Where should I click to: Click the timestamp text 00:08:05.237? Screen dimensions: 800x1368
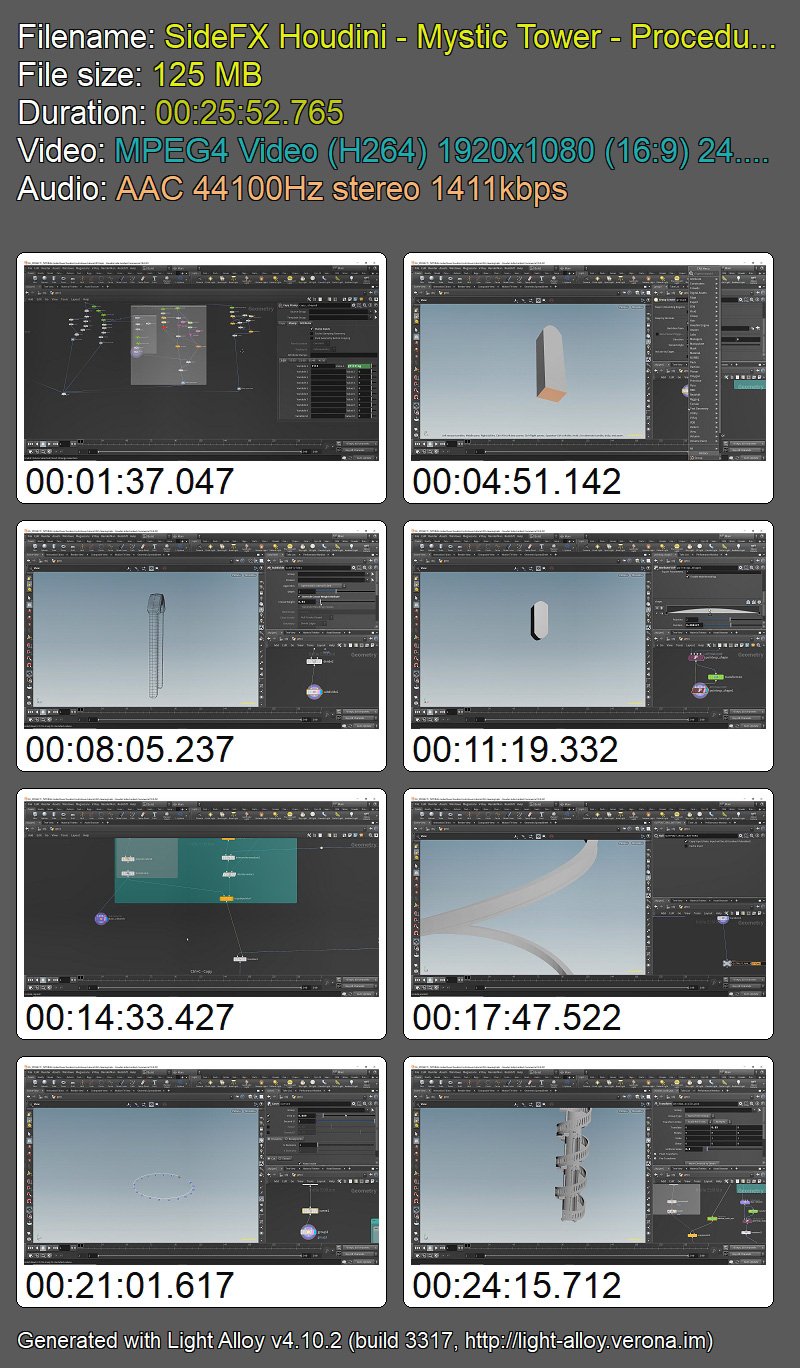(130, 749)
